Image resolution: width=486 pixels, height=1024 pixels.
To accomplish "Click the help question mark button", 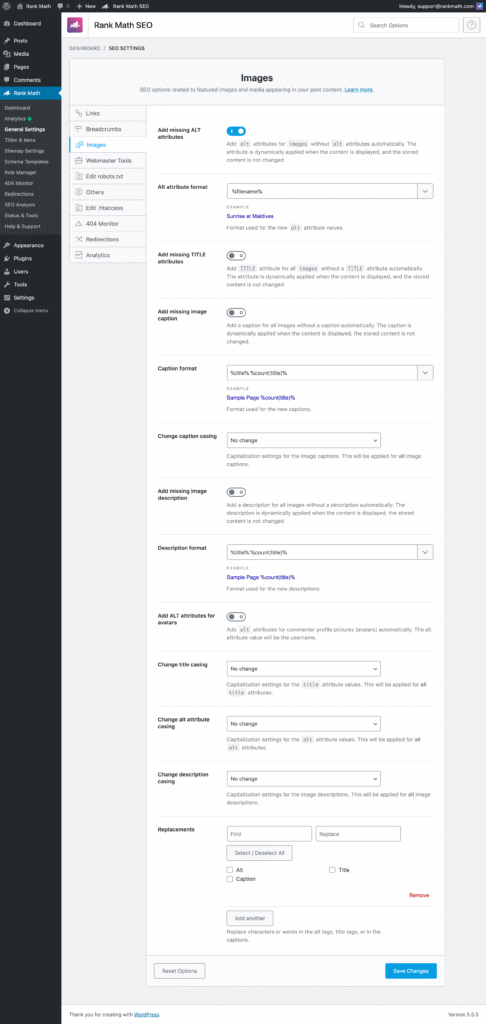I will pyautogui.click(x=472, y=25).
